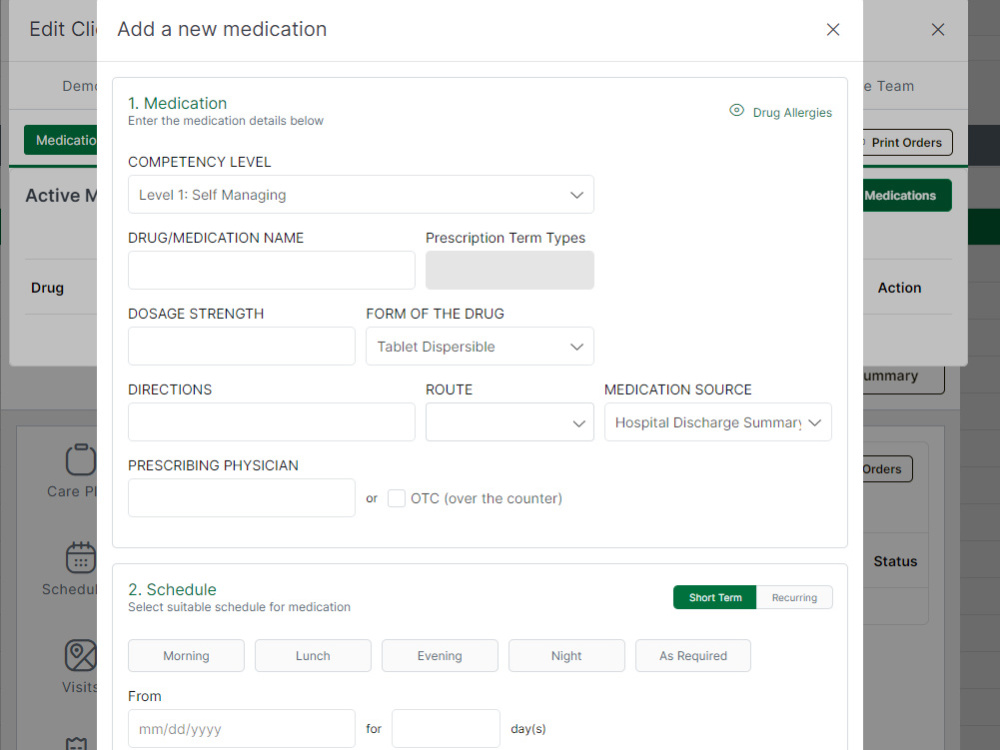This screenshot has height=750, width=1000.
Task: Click the Prescription Term Types field
Action: pos(510,270)
